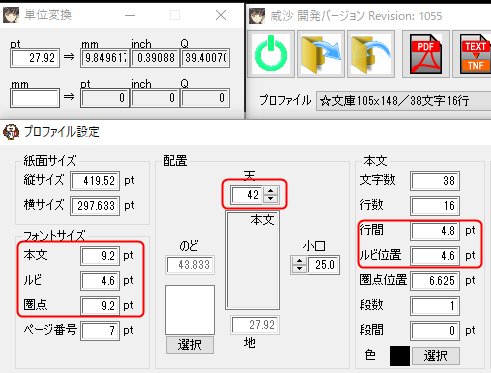491x373 pixels.
Task: Click the pt input field showing 27.92
Action: pos(35,58)
